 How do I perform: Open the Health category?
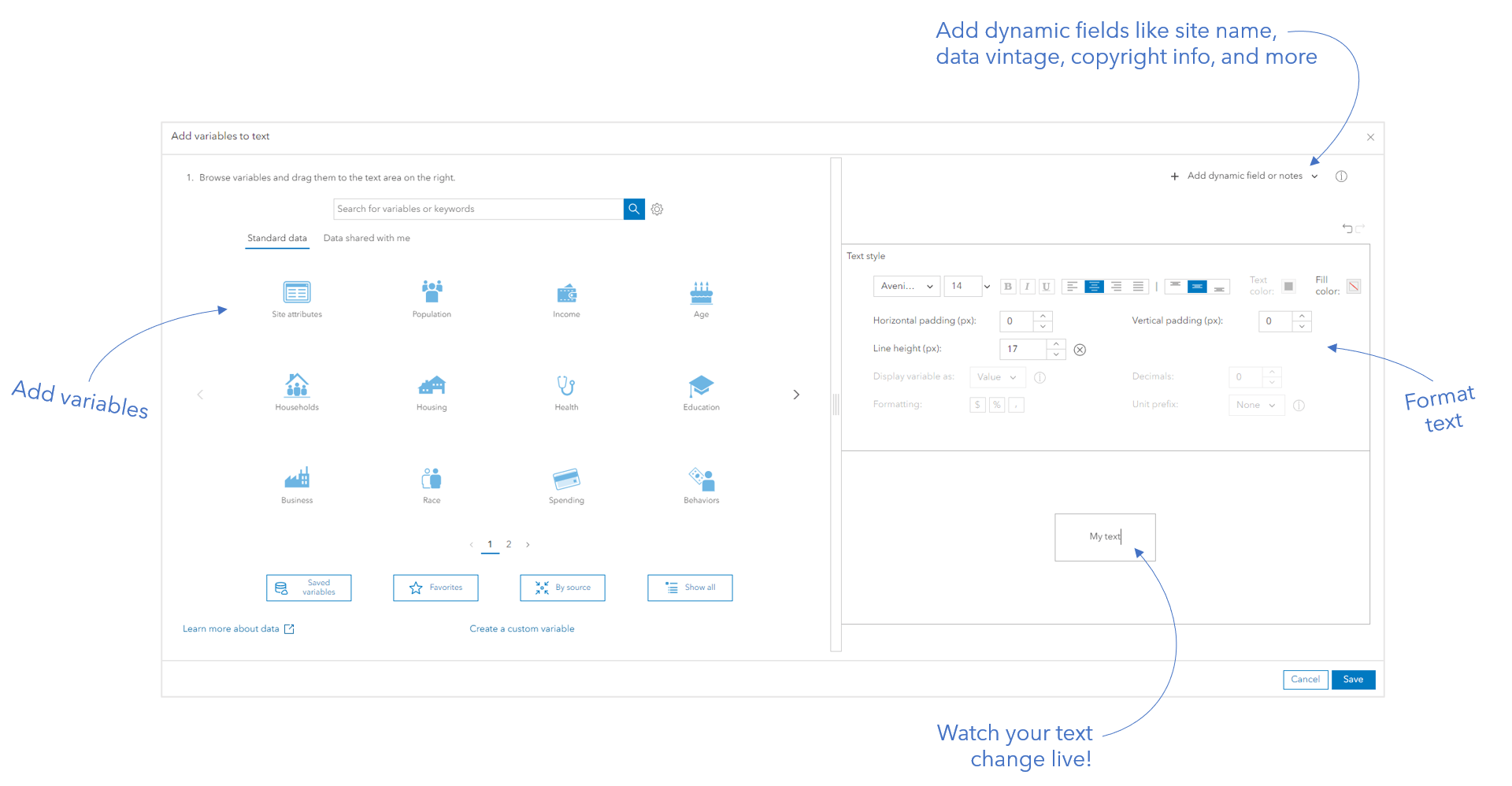click(566, 392)
